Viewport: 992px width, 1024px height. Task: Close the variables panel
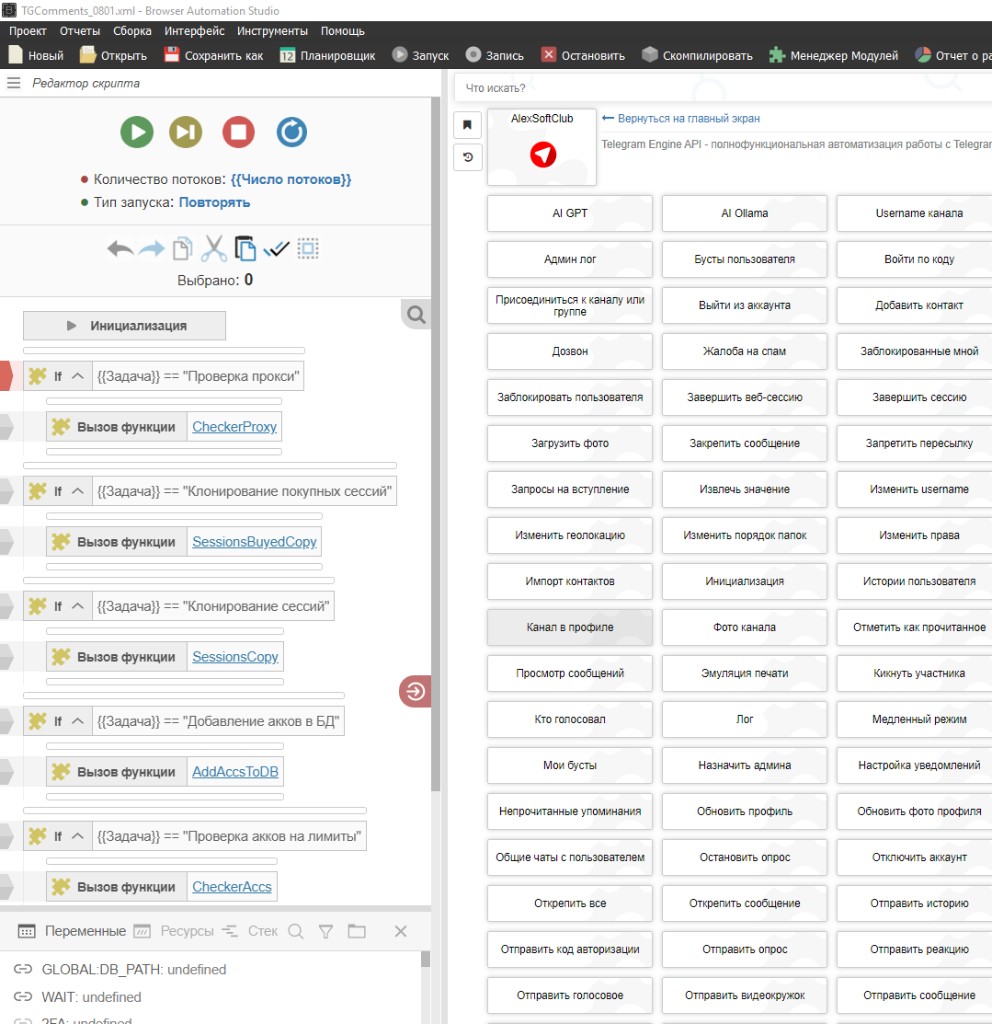(401, 931)
